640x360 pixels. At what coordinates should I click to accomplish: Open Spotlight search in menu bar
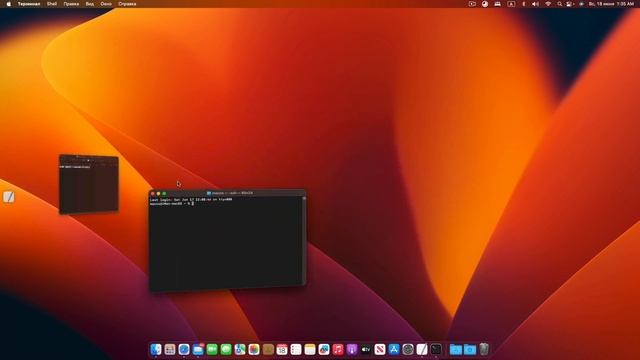click(x=560, y=4)
